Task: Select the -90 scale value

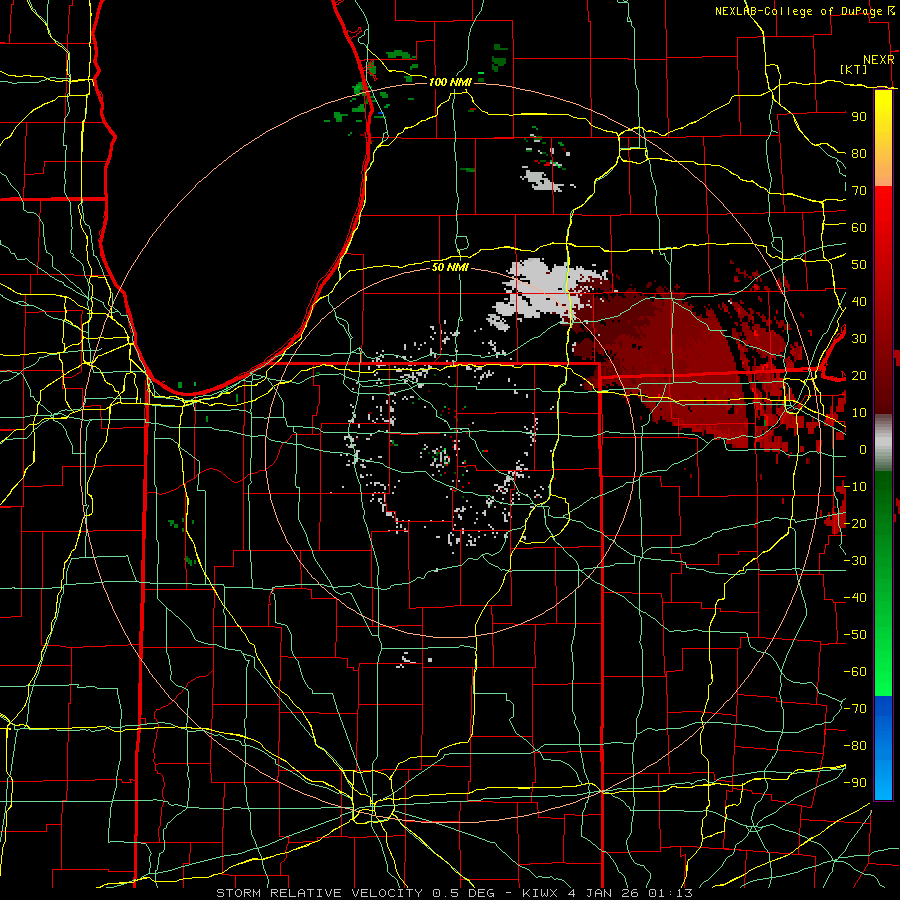Action: pos(856,783)
